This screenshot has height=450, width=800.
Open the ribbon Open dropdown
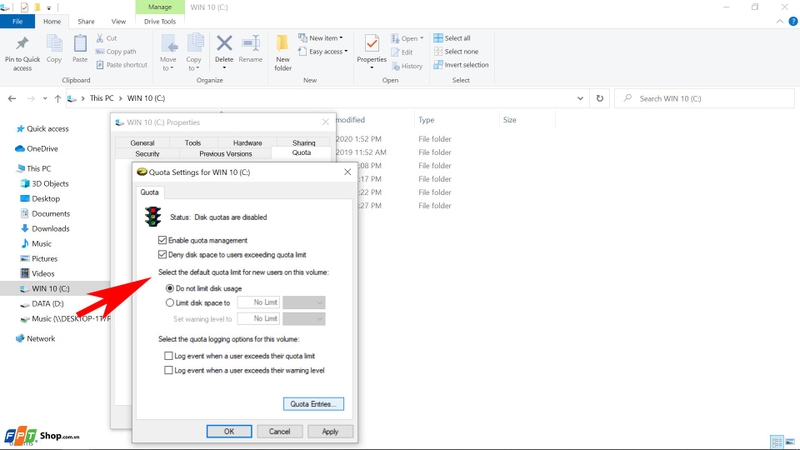408,38
